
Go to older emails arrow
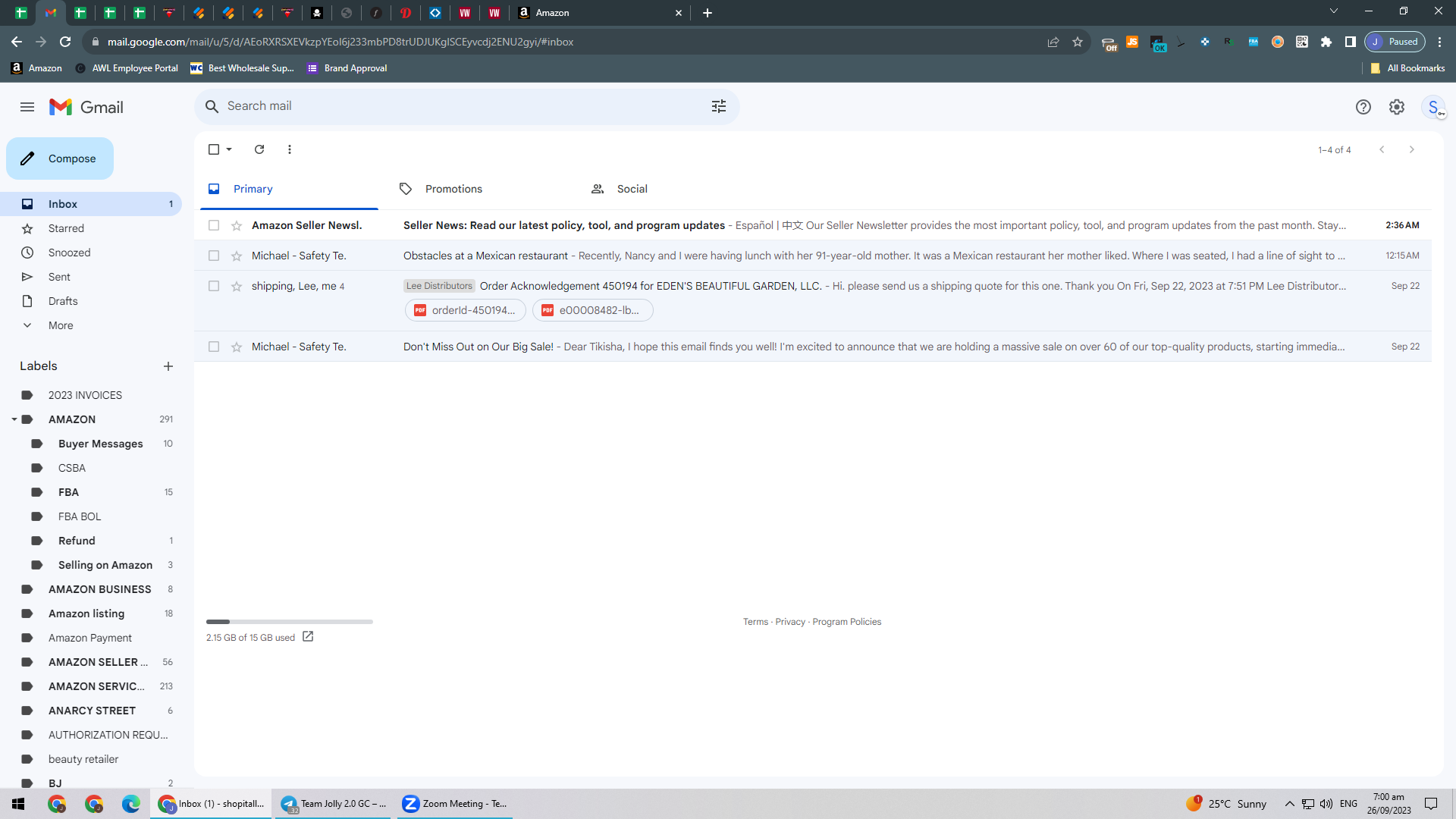coord(1412,149)
